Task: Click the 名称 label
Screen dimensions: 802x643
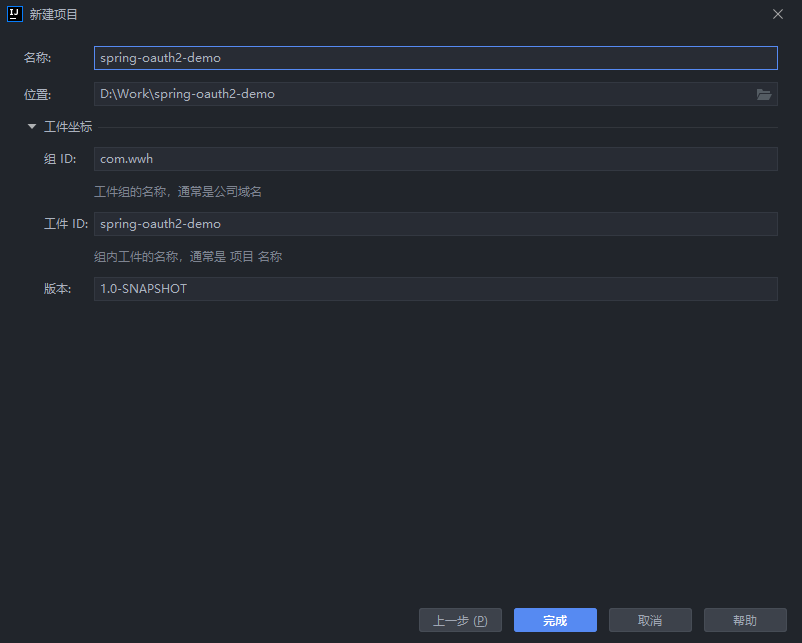Action: [x=38, y=58]
